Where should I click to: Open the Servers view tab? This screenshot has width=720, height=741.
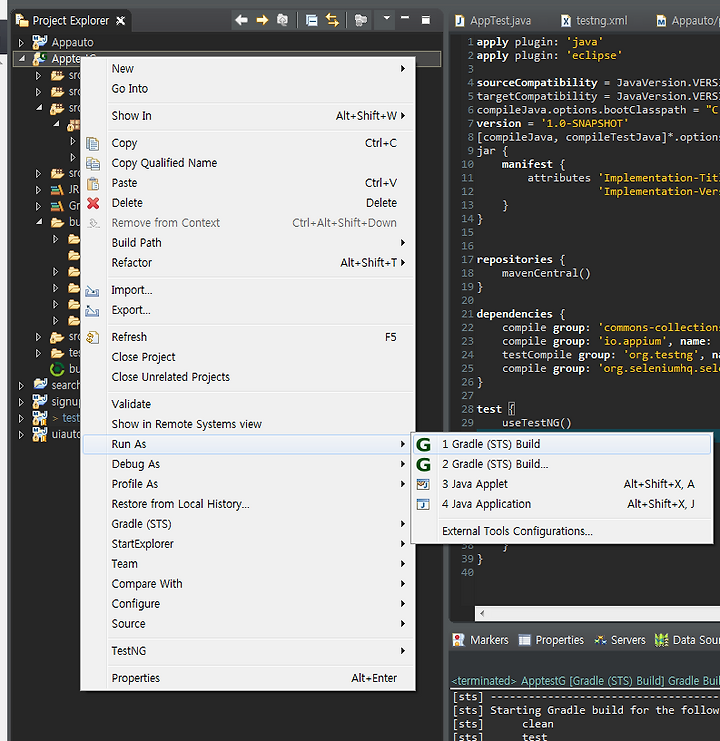point(620,640)
